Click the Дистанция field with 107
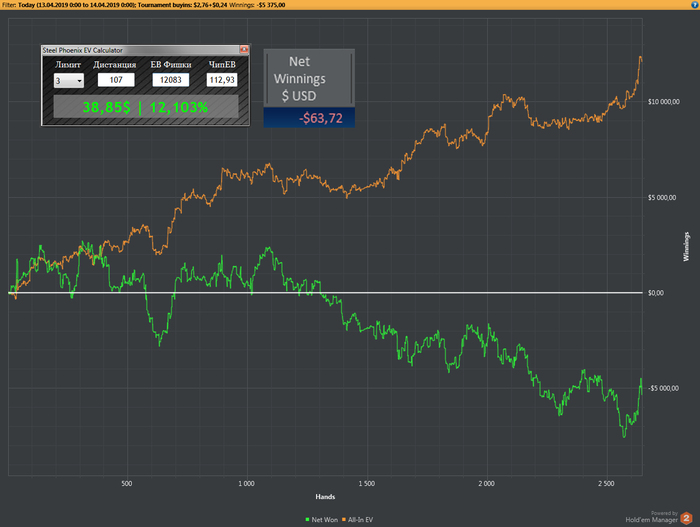 click(x=116, y=80)
